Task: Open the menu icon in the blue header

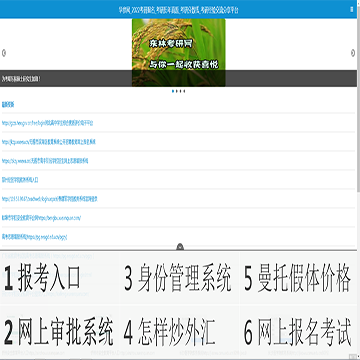Action: [352, 10]
